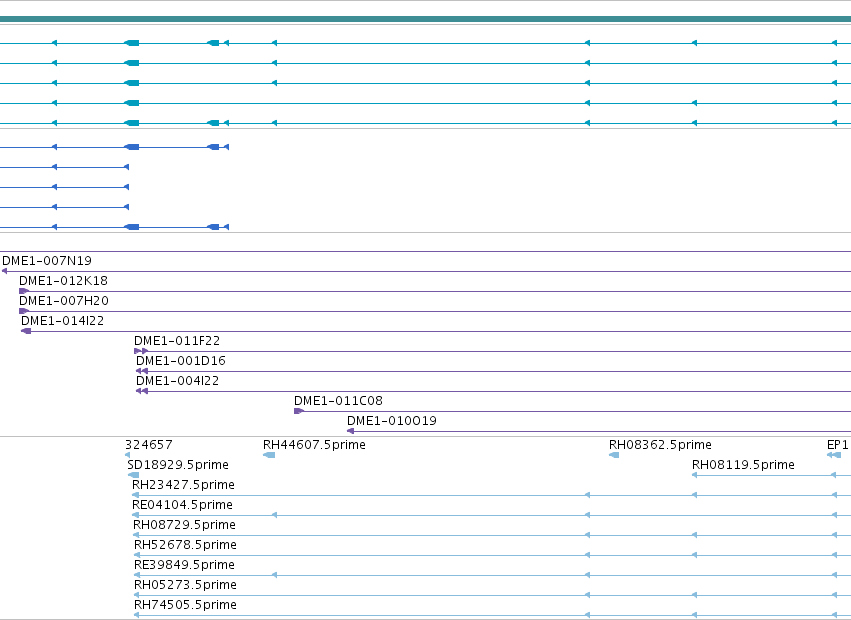This screenshot has height=620, width=851.
Task: Click the RH08362.5prime label
Action: (x=660, y=445)
